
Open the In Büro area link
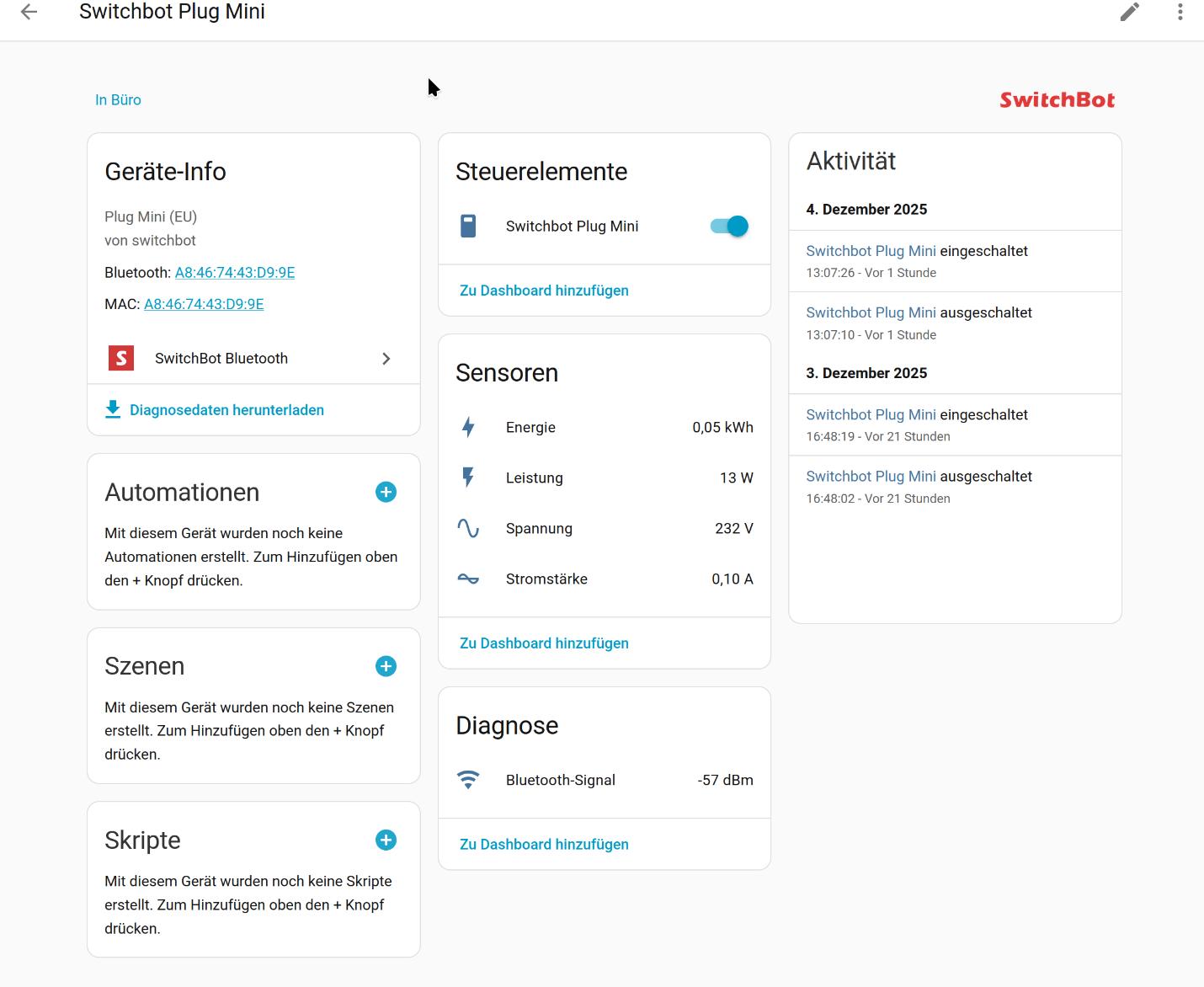click(118, 100)
